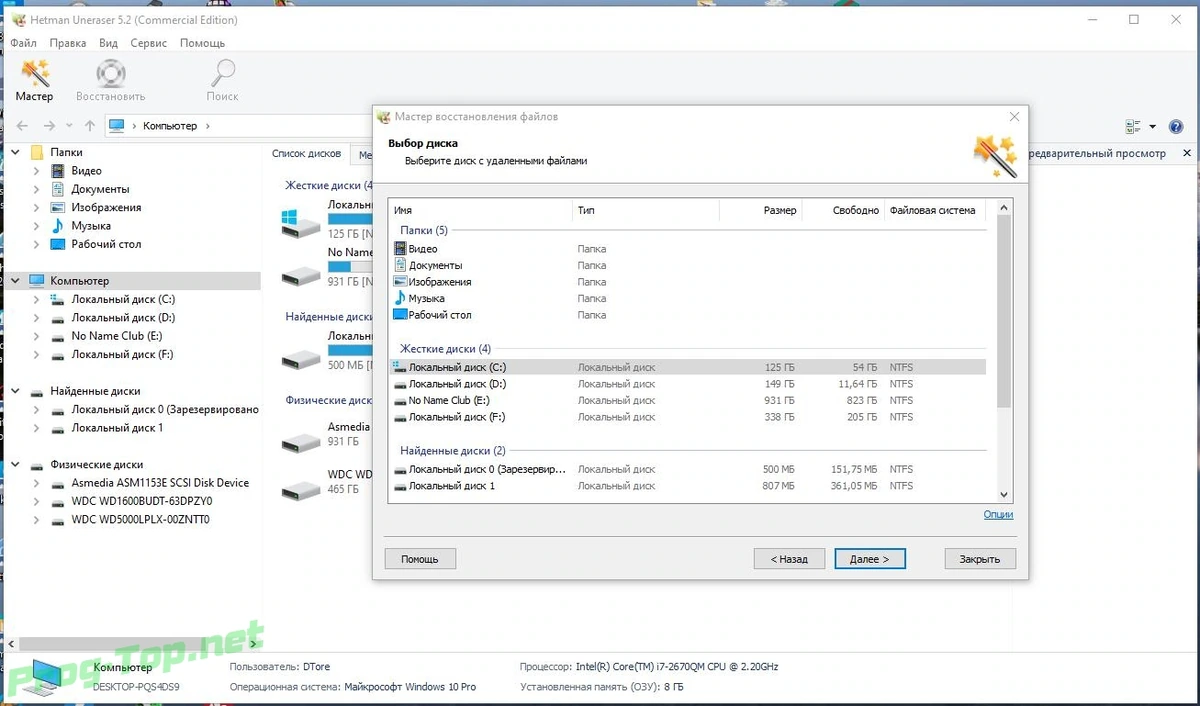Viewport: 1200px width, 706px height.
Task: Switch to the Список дисков tab
Action: tap(306, 153)
